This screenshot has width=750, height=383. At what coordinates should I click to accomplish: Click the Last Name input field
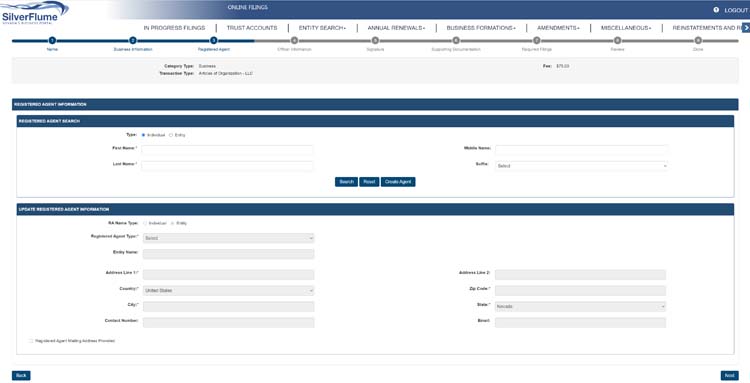point(227,165)
